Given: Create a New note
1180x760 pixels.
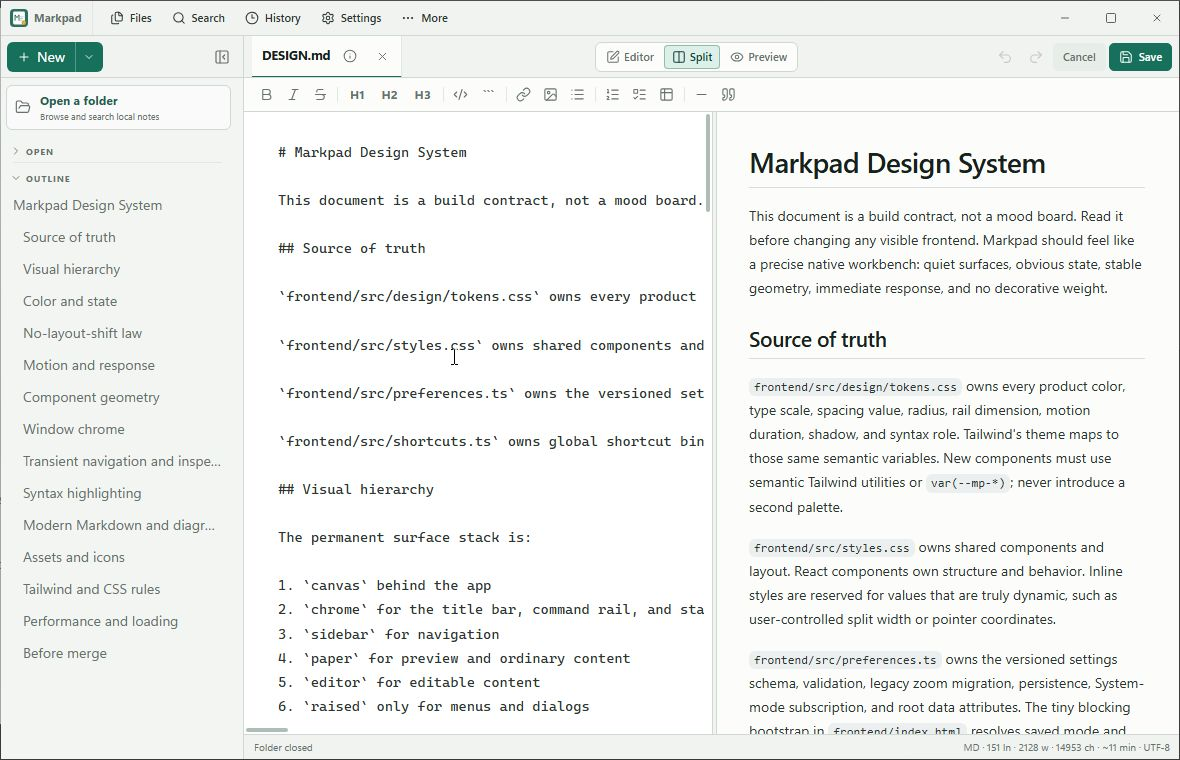Looking at the screenshot, I should 41,57.
